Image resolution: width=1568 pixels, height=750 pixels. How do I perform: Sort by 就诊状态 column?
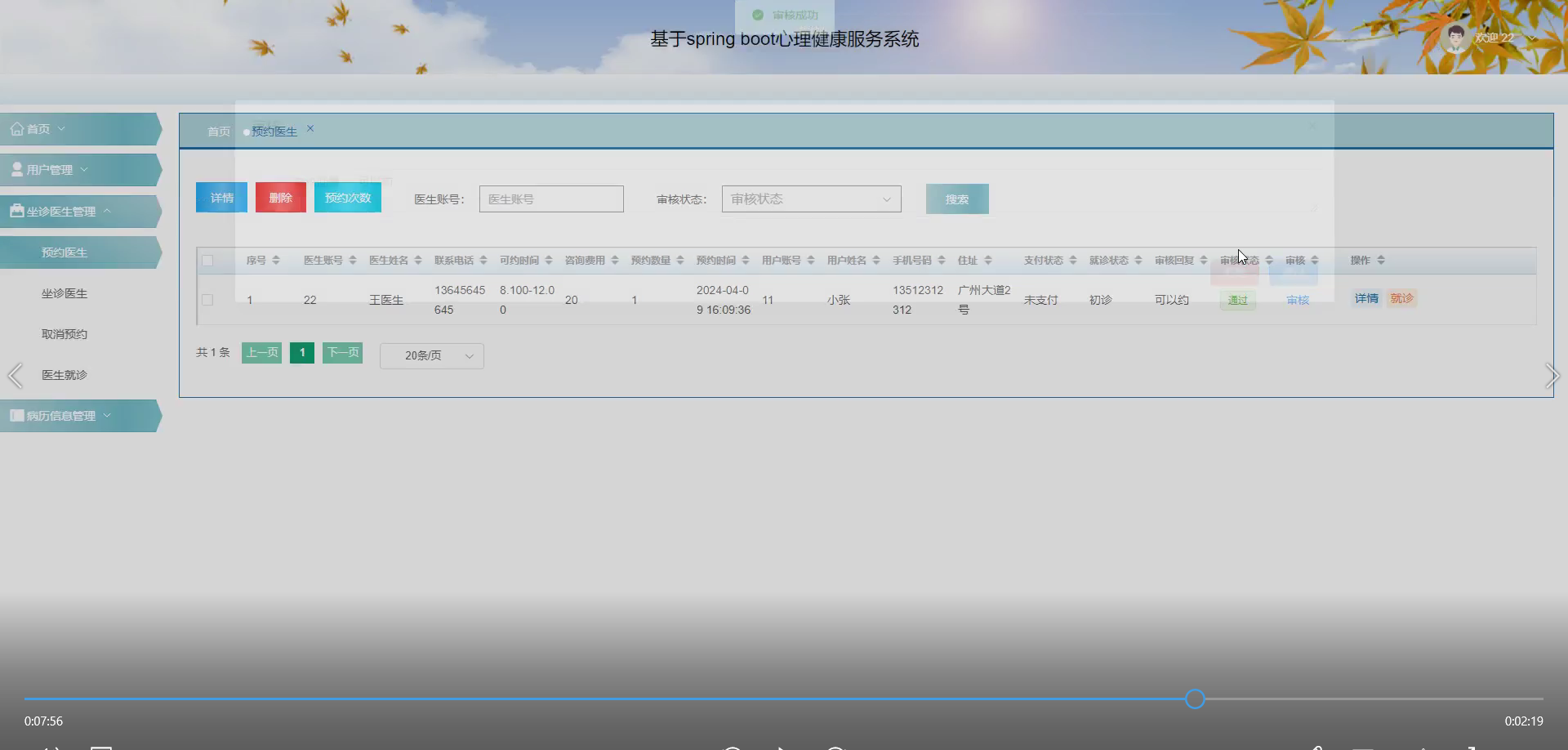(x=1138, y=260)
